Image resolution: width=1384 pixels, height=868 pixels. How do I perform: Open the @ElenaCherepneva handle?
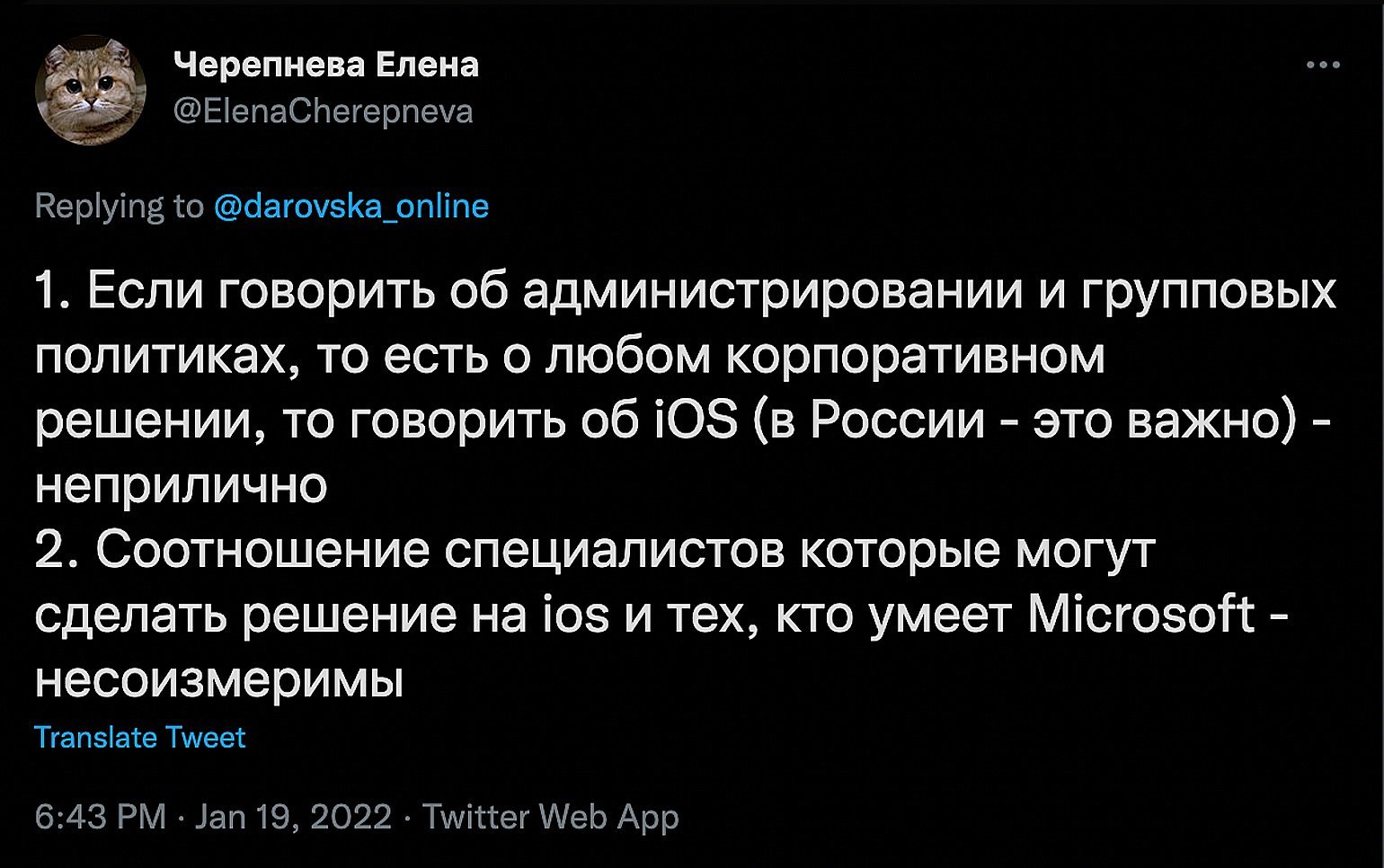(323, 111)
